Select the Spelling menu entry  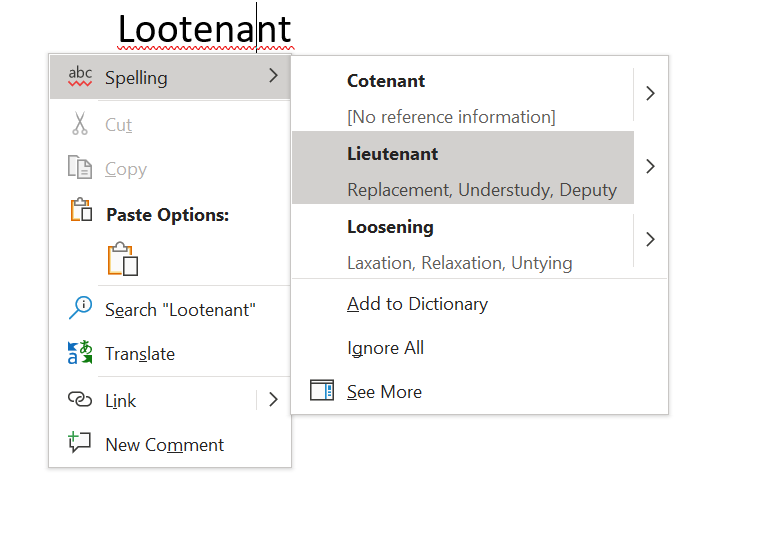pos(170,77)
